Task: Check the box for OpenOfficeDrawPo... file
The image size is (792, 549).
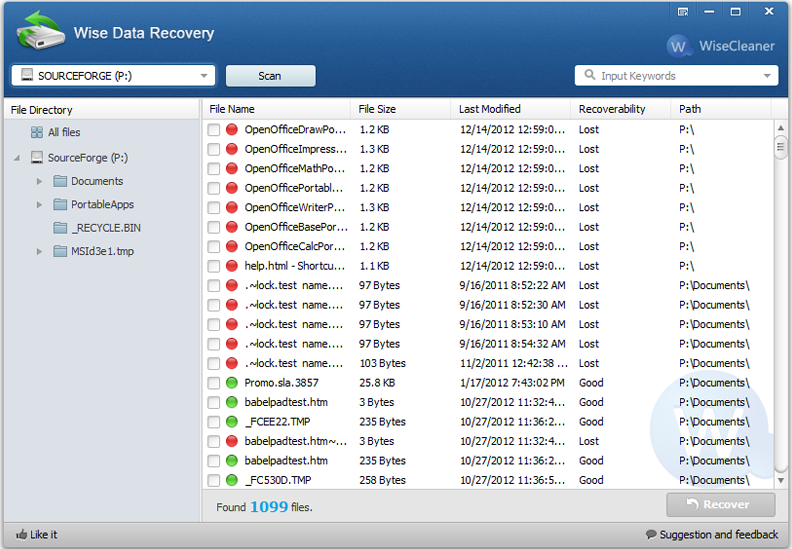Action: tap(214, 130)
